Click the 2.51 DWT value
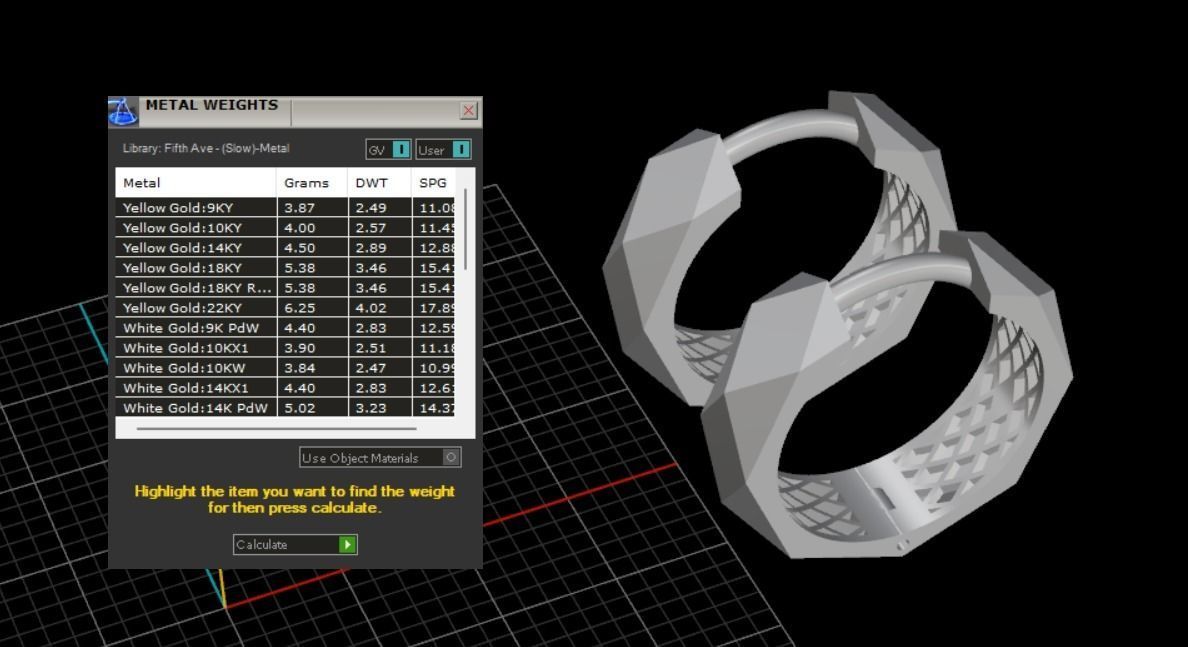This screenshot has width=1188, height=647. [x=371, y=349]
